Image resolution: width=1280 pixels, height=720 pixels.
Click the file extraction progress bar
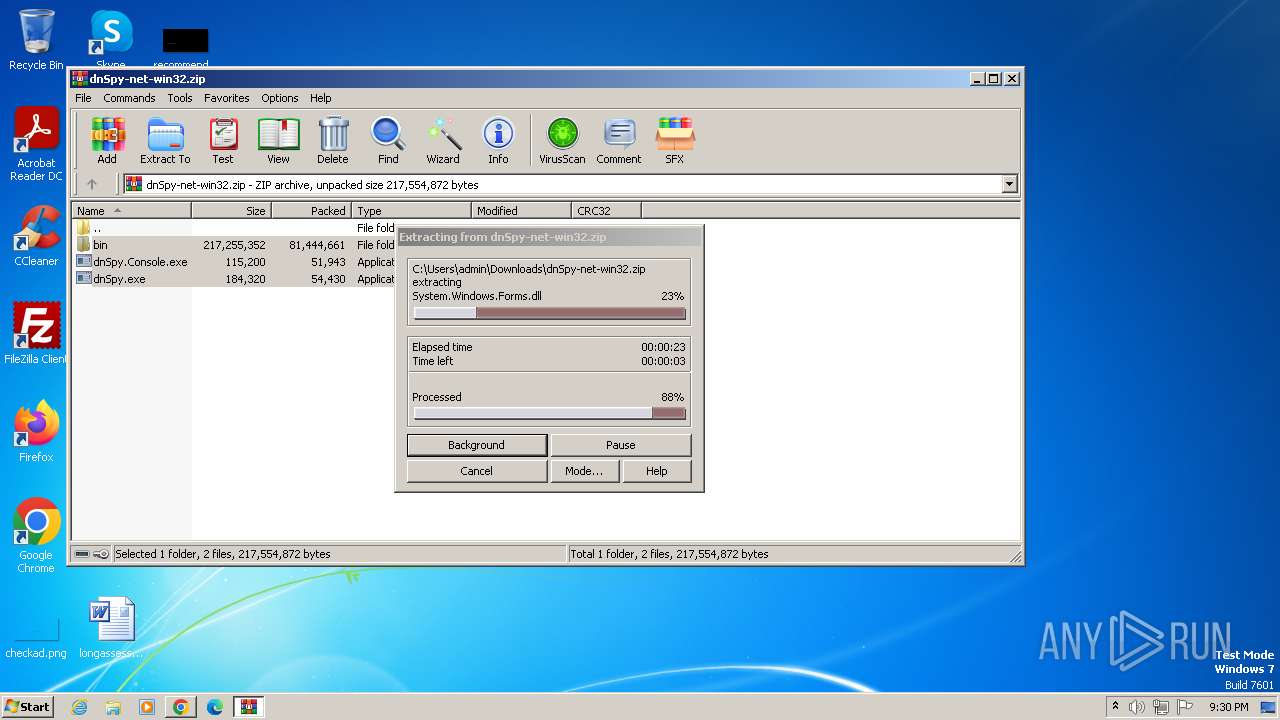(x=550, y=313)
